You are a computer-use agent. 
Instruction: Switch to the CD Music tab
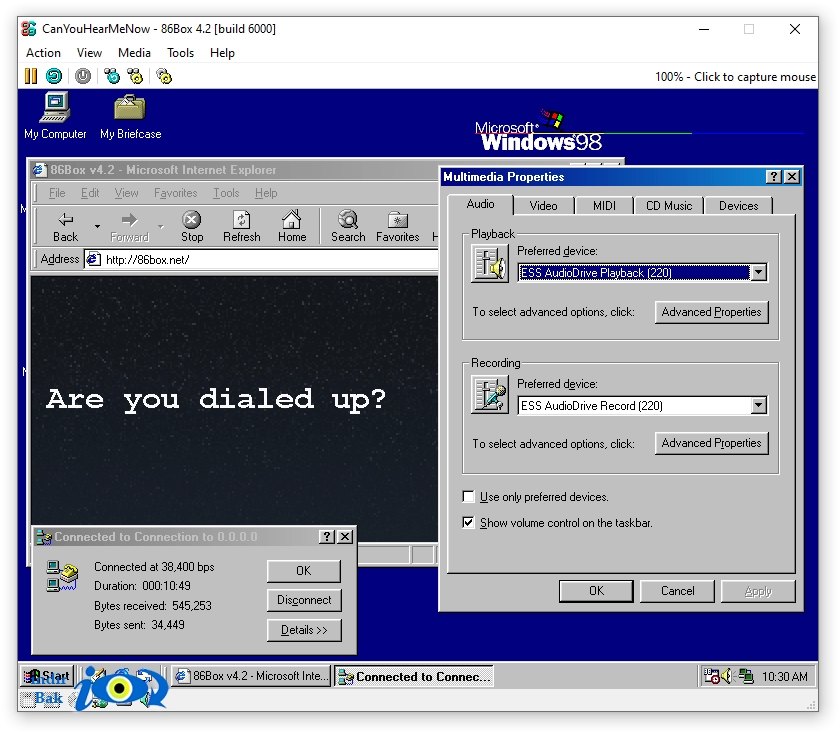click(x=669, y=206)
